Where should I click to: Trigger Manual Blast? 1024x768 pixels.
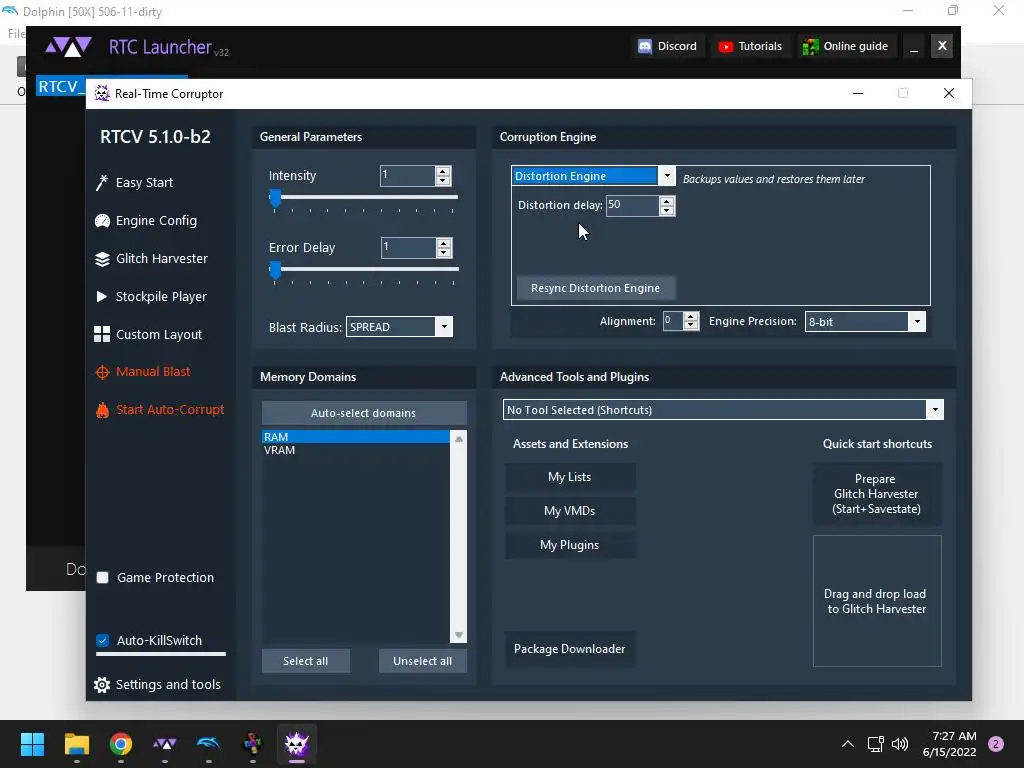(153, 372)
